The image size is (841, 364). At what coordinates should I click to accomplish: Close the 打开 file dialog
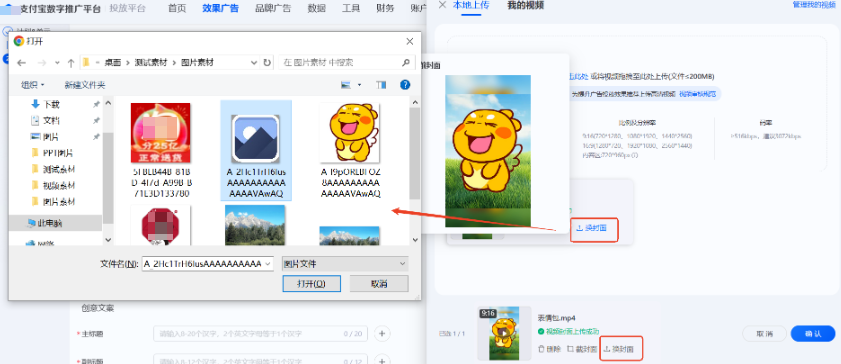coord(410,41)
